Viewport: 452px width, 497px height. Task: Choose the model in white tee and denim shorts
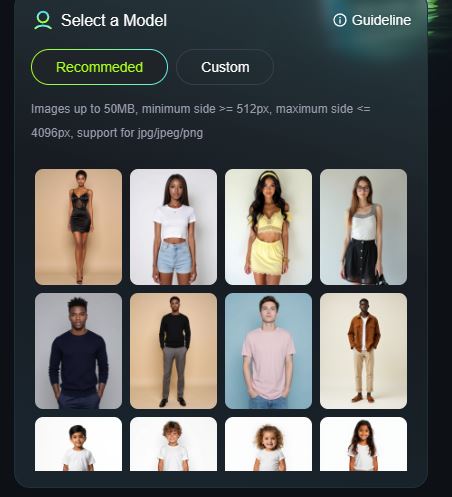click(173, 227)
